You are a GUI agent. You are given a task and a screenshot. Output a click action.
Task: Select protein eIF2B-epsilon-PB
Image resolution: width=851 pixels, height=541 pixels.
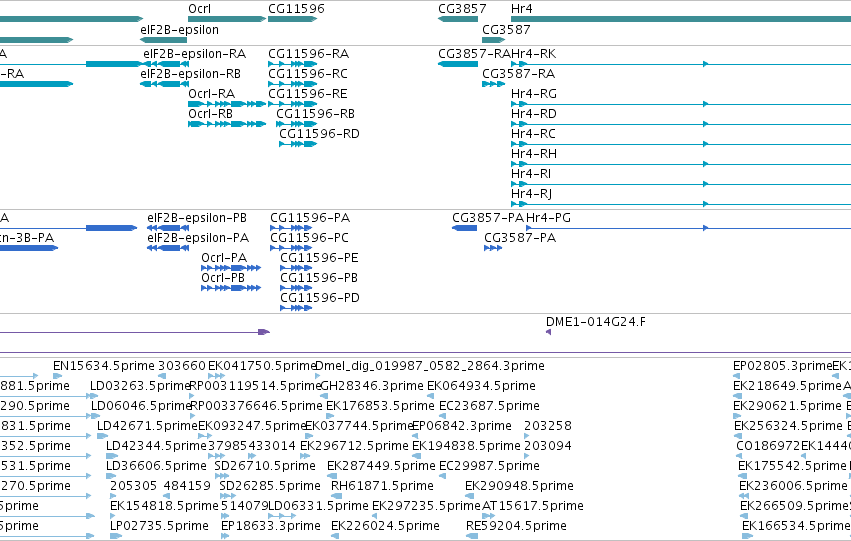click(196, 218)
